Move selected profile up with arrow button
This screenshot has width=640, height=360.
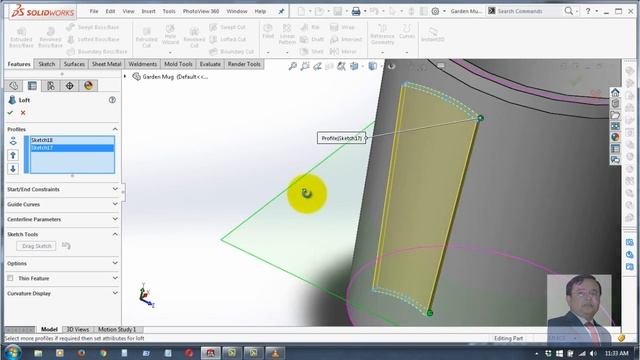pyautogui.click(x=13, y=155)
